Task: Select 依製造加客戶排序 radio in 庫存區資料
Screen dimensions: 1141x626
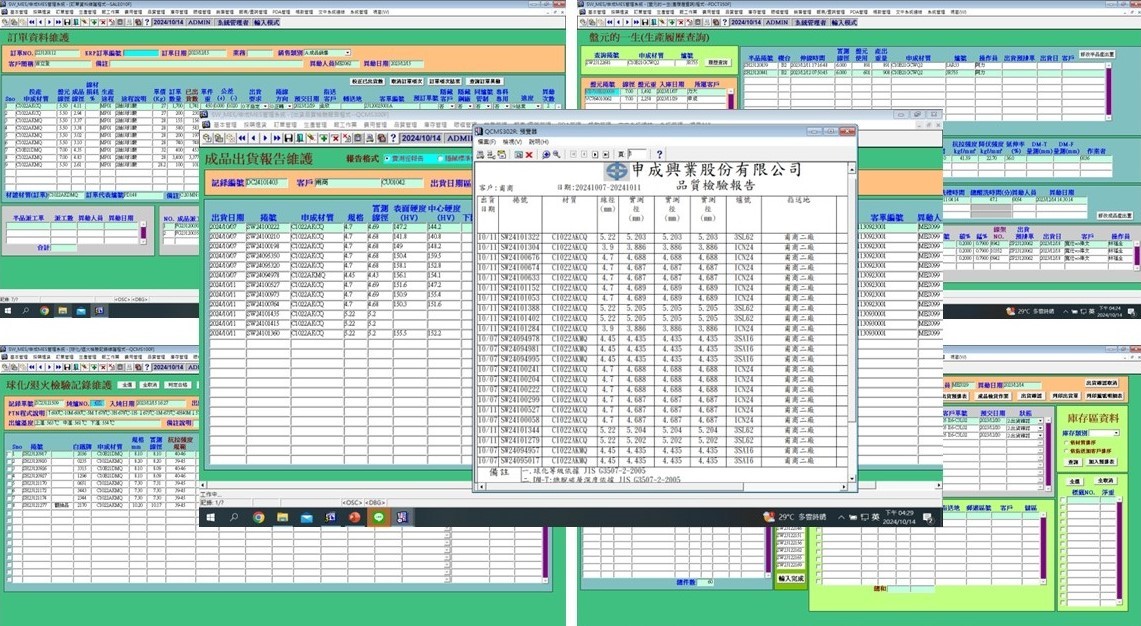Action: pyautogui.click(x=1067, y=451)
